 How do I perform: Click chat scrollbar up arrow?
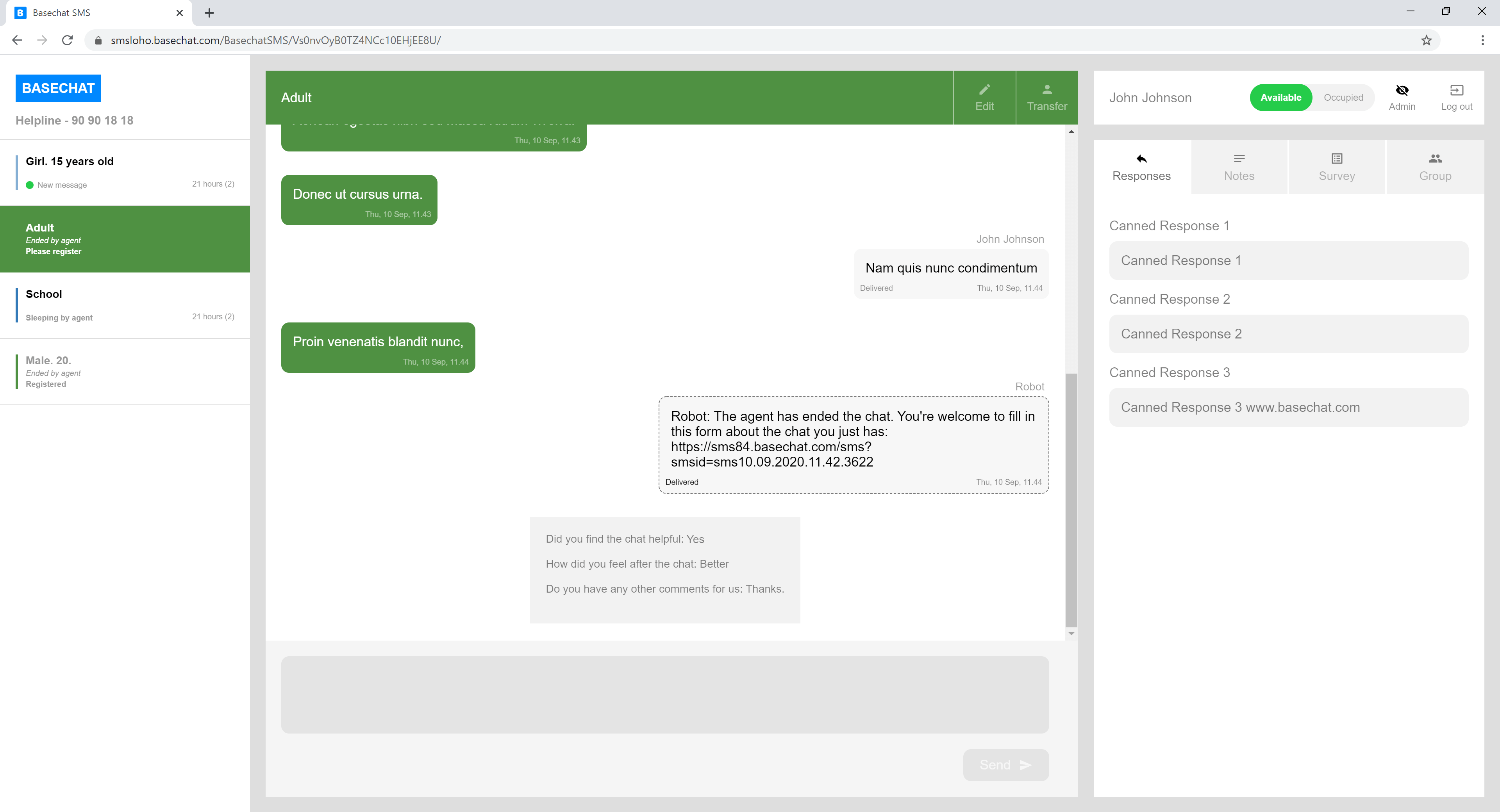point(1071,132)
